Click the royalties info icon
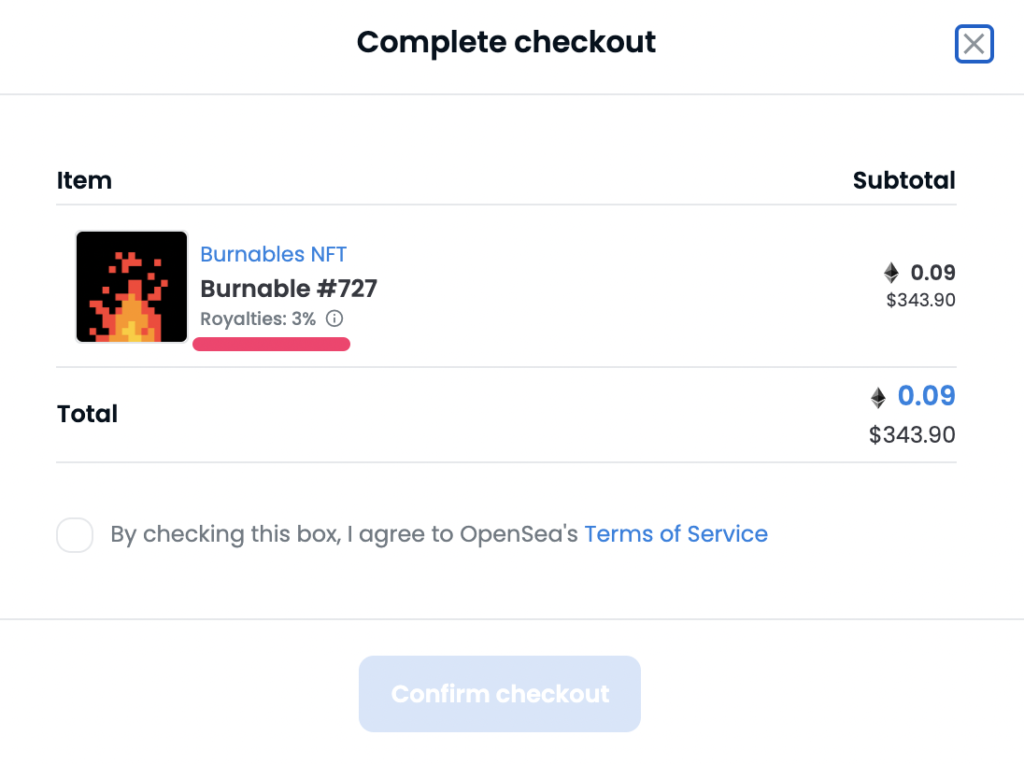The height and width of the screenshot is (764, 1024). (334, 319)
